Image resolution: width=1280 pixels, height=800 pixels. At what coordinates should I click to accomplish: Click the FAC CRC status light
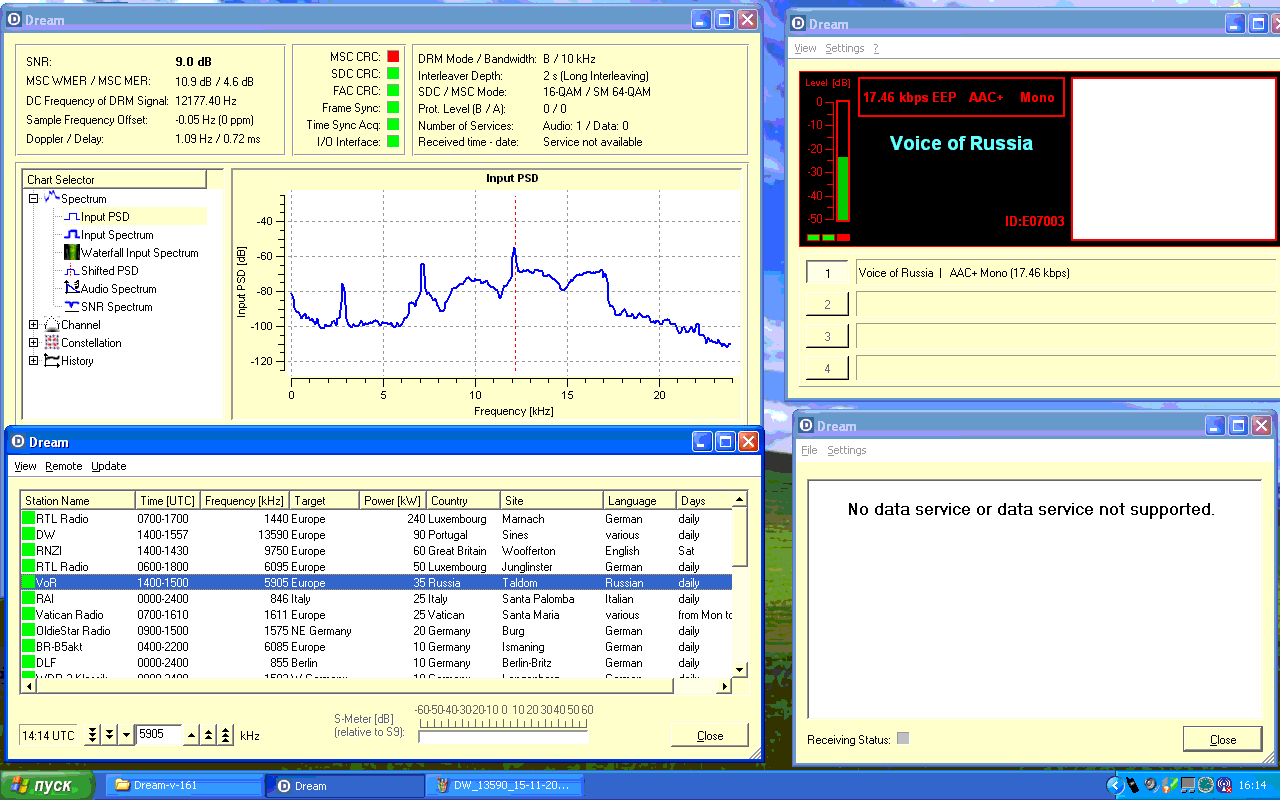[x=393, y=91]
